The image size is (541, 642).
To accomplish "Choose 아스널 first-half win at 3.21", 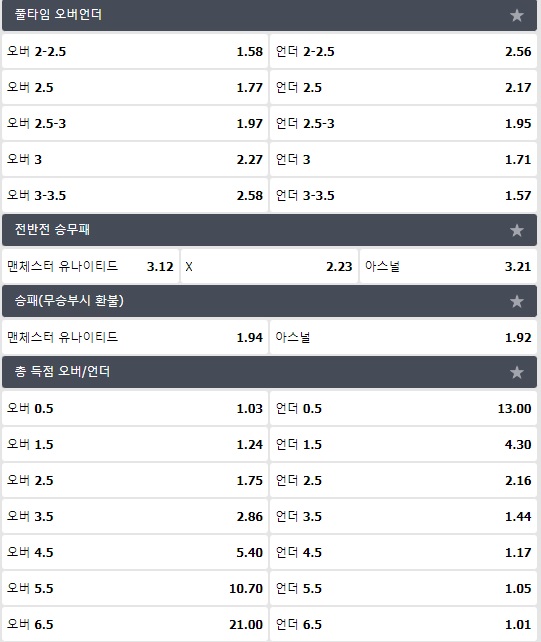I will tap(448, 266).
